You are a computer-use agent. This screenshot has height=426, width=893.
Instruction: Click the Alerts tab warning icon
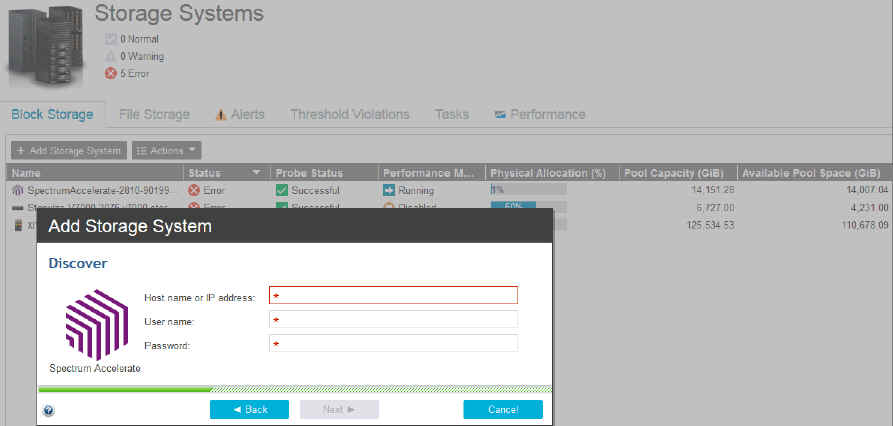coord(222,114)
